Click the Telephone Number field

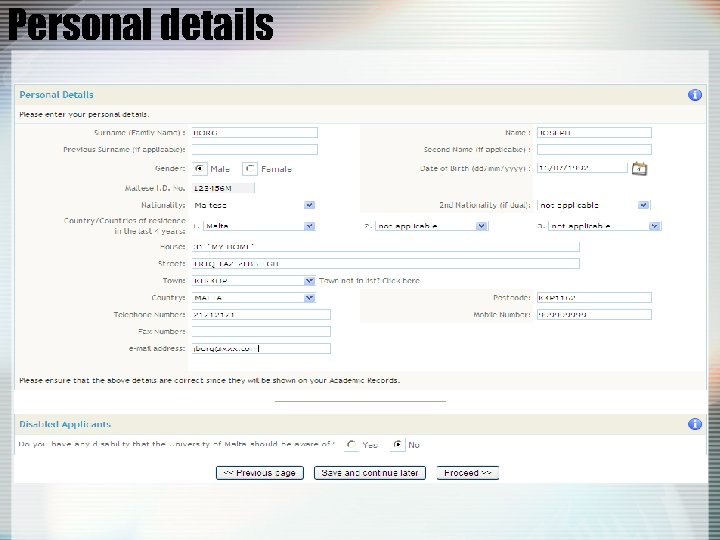click(x=261, y=315)
